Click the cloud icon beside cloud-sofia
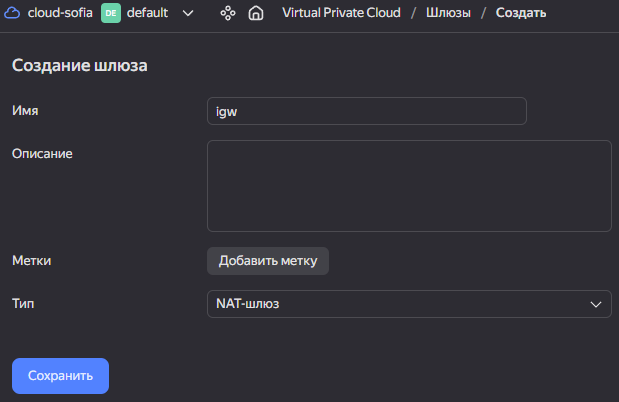This screenshot has width=619, height=402. [x=12, y=13]
